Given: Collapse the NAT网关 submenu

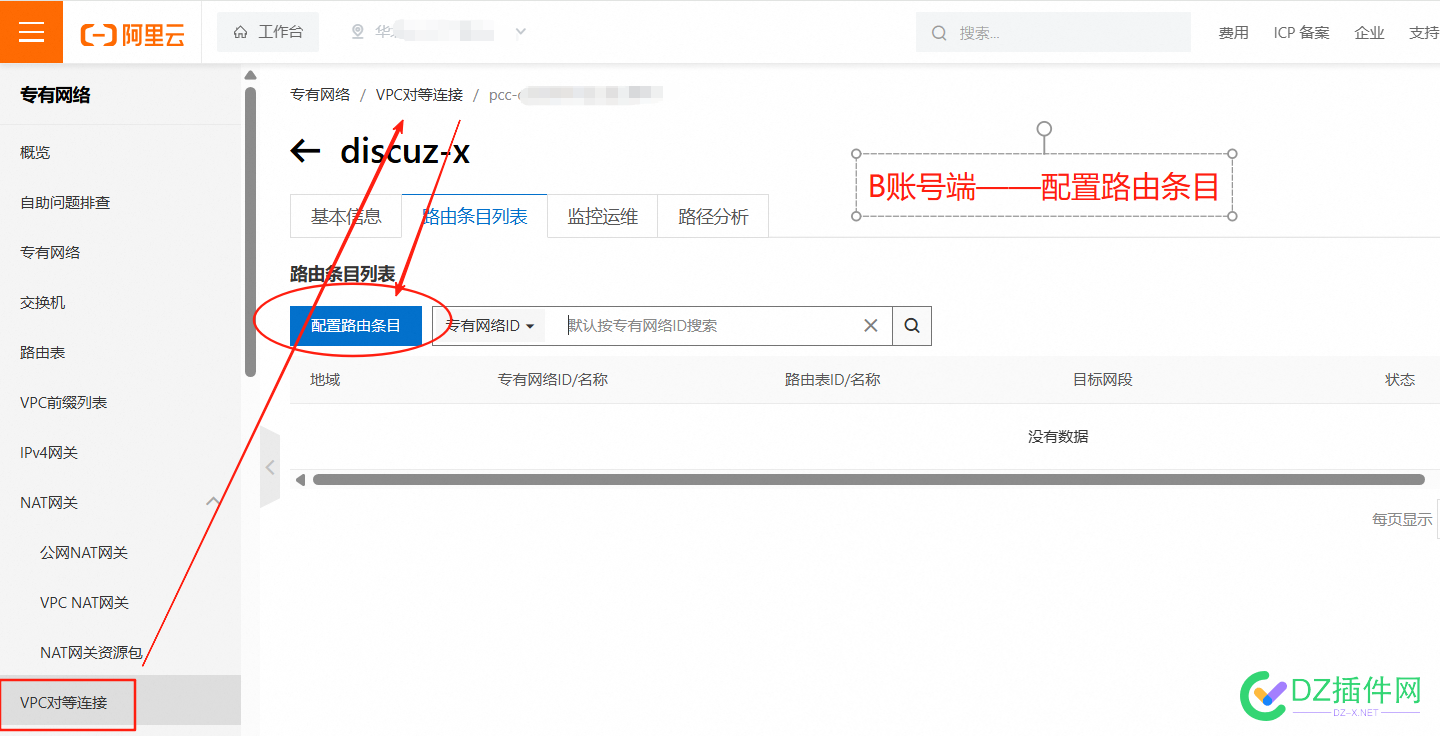Looking at the screenshot, I should pos(212,502).
